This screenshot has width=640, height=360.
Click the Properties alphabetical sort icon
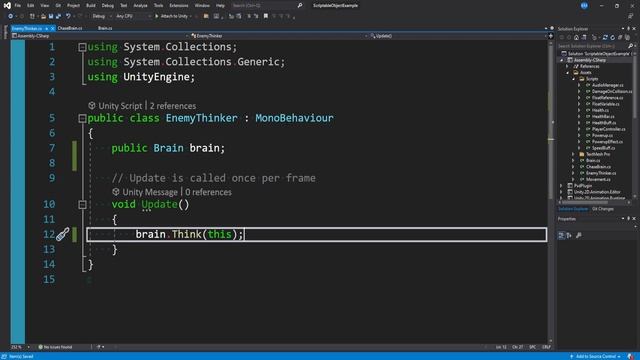point(569,236)
